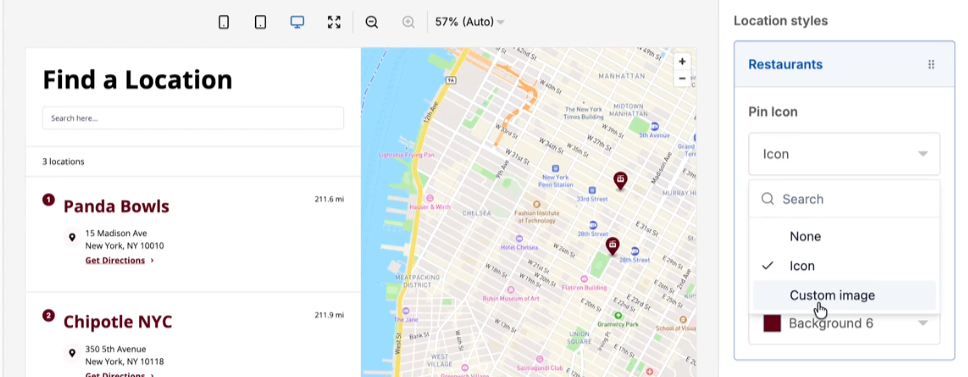Click the Gramercy Park map label
968x377 pixels.
pos(619,324)
